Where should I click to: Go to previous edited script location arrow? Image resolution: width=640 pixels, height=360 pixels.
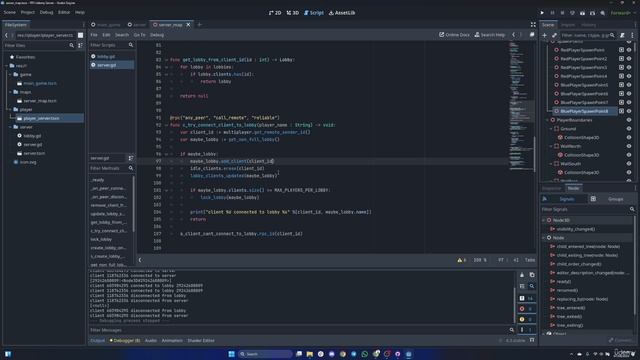coord(513,35)
